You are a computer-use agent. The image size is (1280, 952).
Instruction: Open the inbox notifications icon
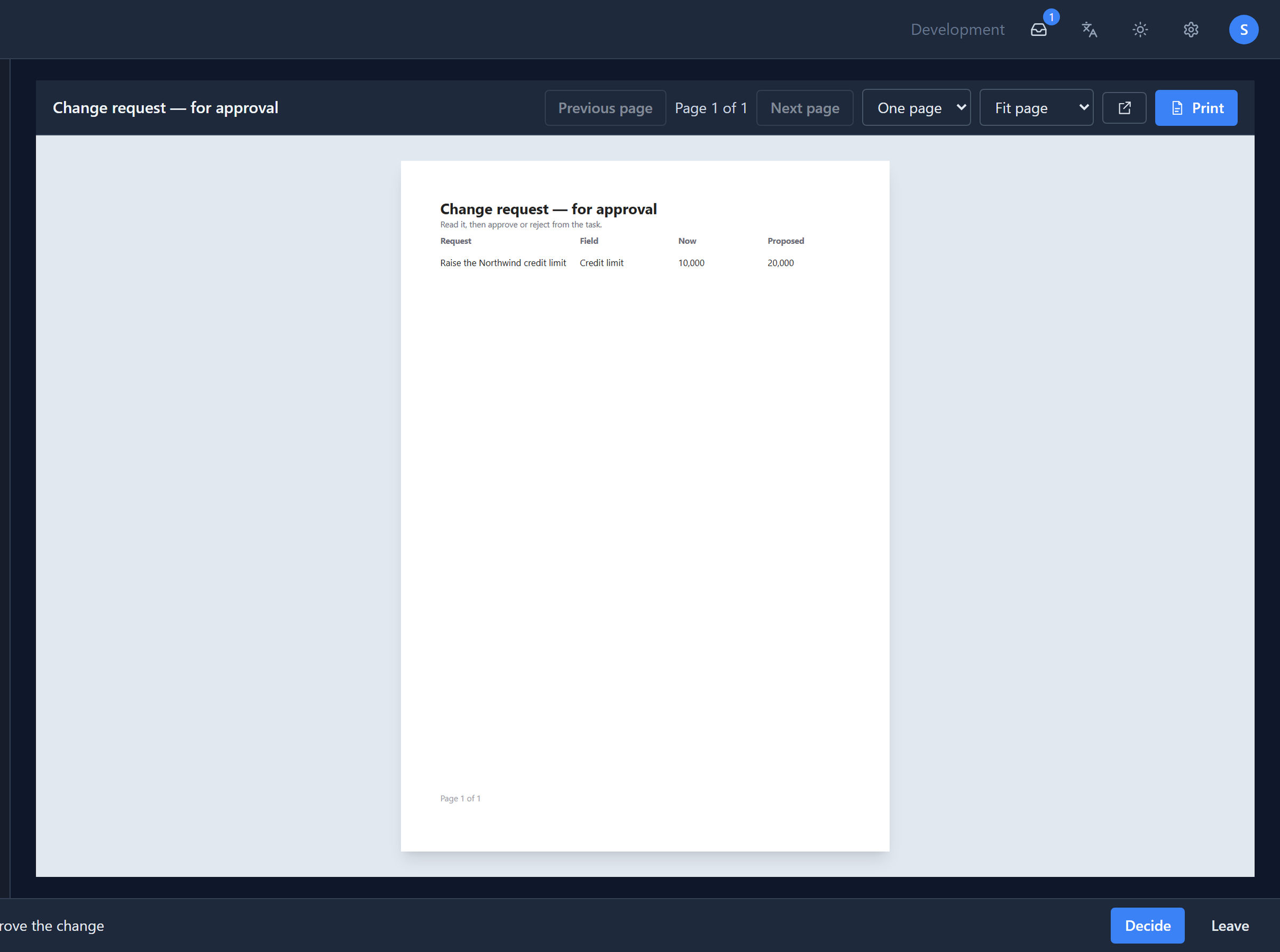pyautogui.click(x=1038, y=29)
